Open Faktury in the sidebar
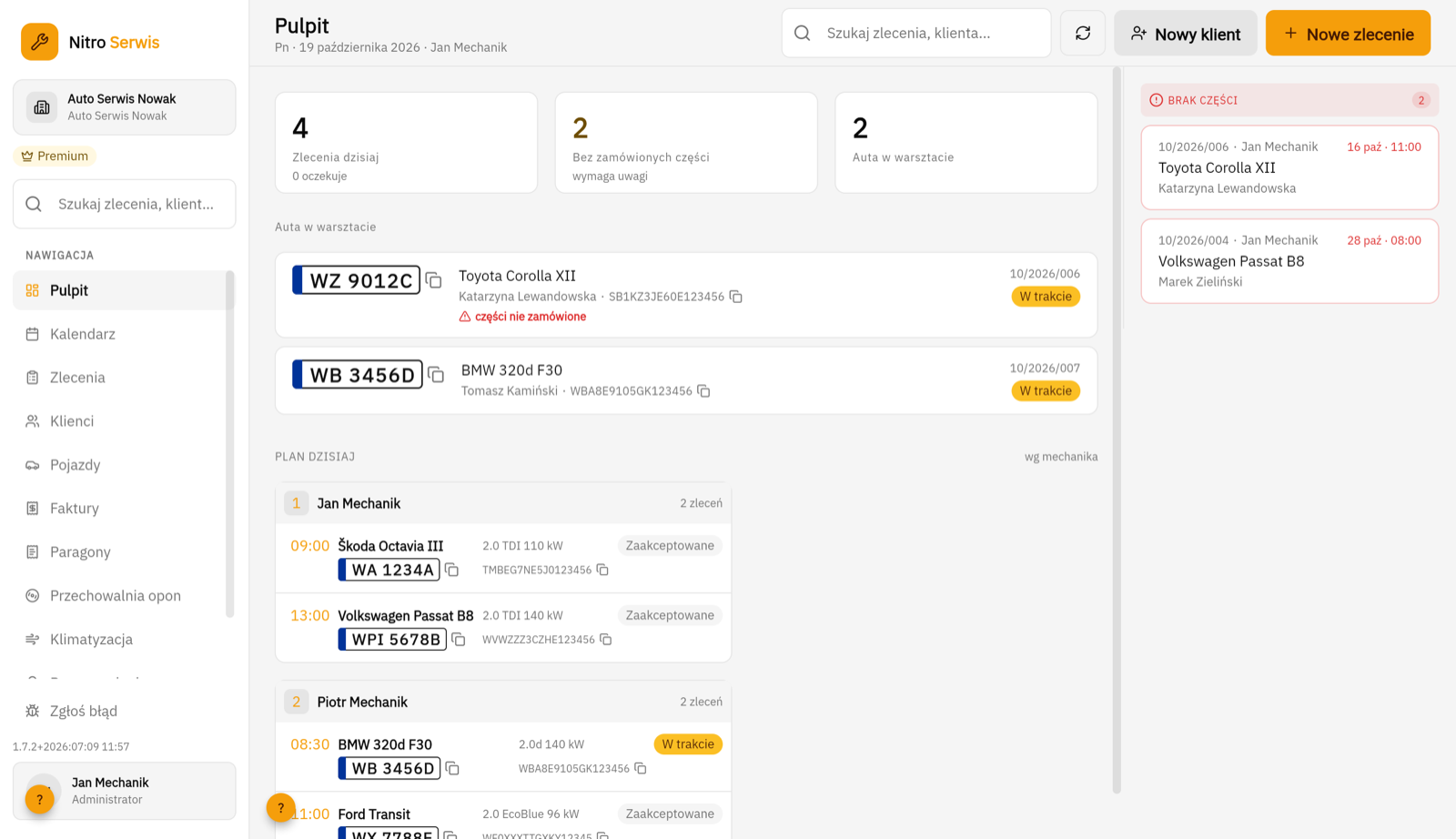 click(119, 509)
